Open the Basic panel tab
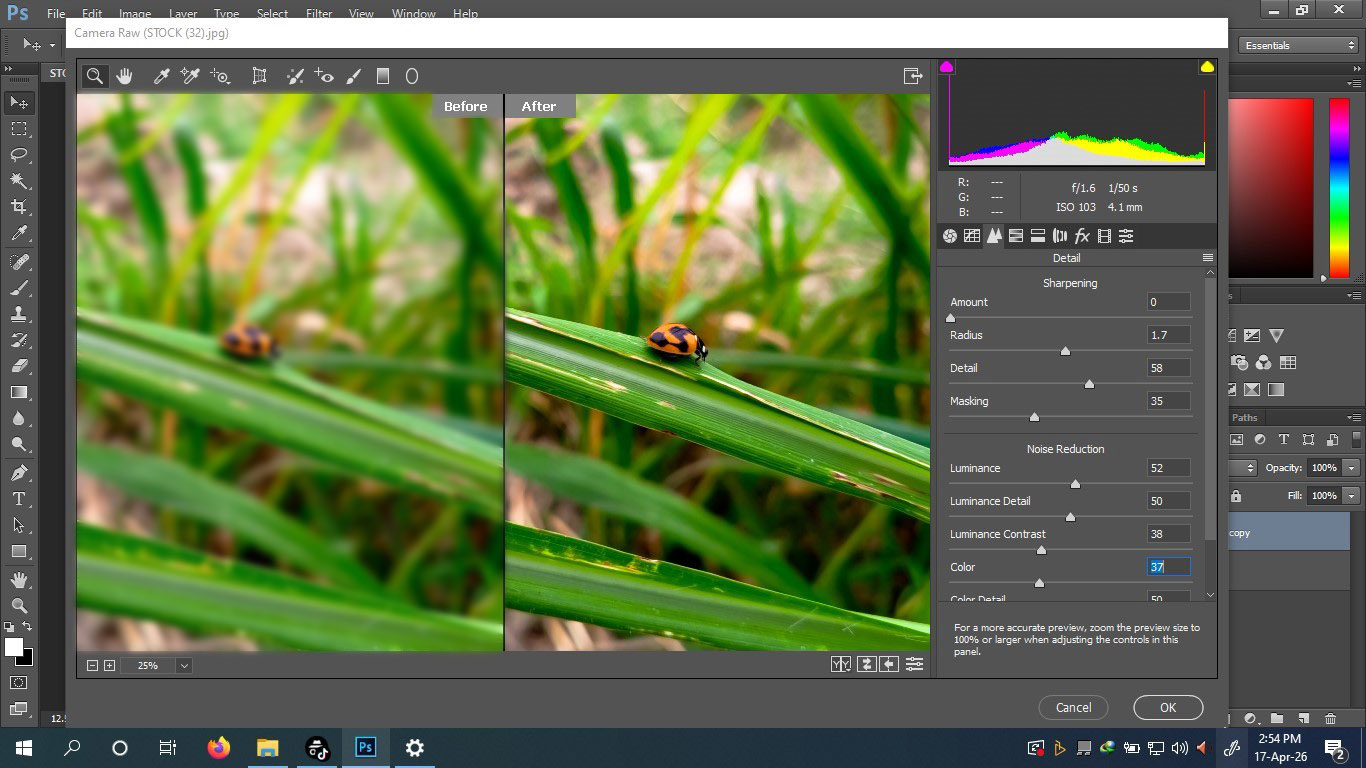1366x768 pixels. 950,236
